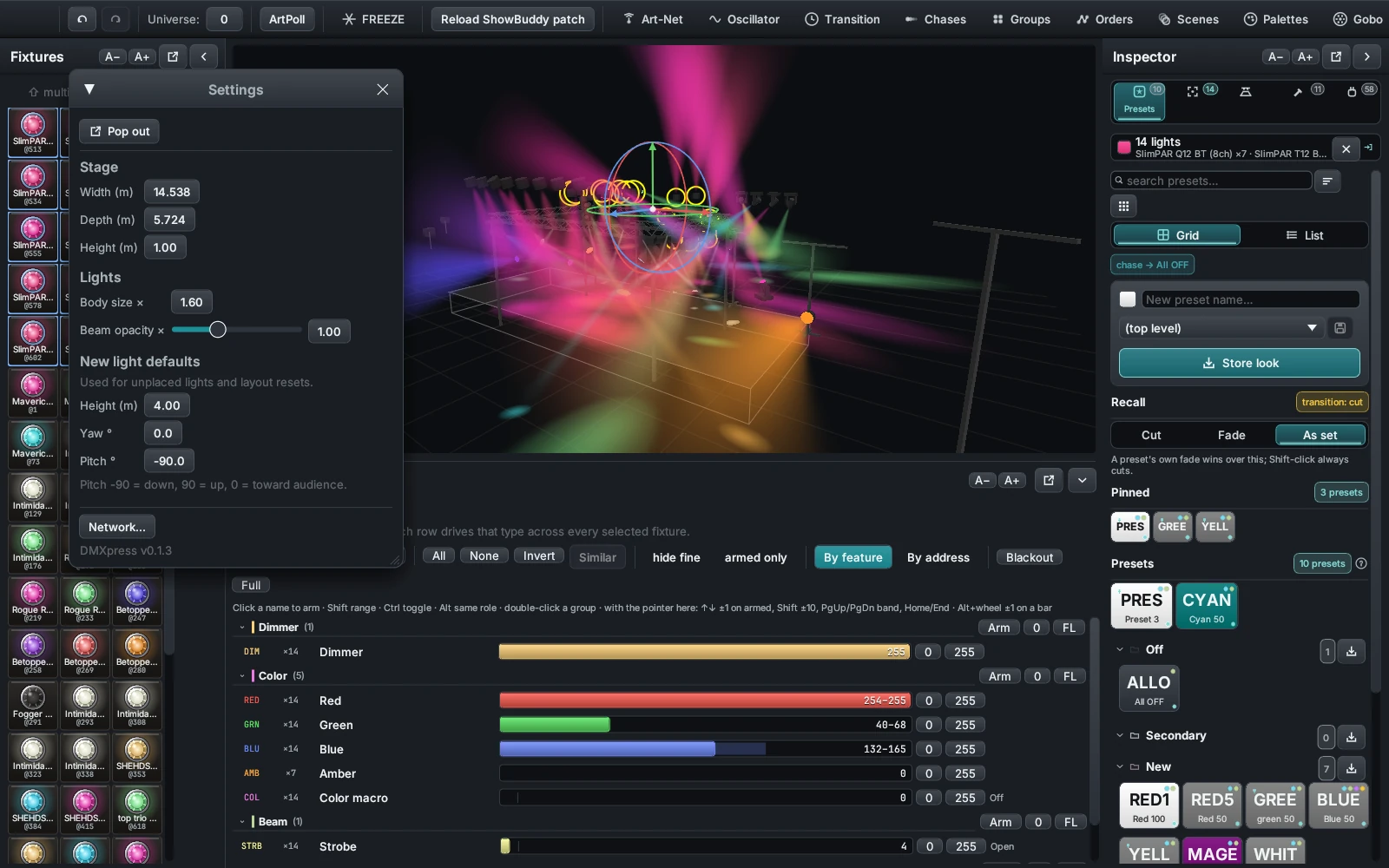
Task: Open the selection tab showing badge 14
Action: [1201, 91]
